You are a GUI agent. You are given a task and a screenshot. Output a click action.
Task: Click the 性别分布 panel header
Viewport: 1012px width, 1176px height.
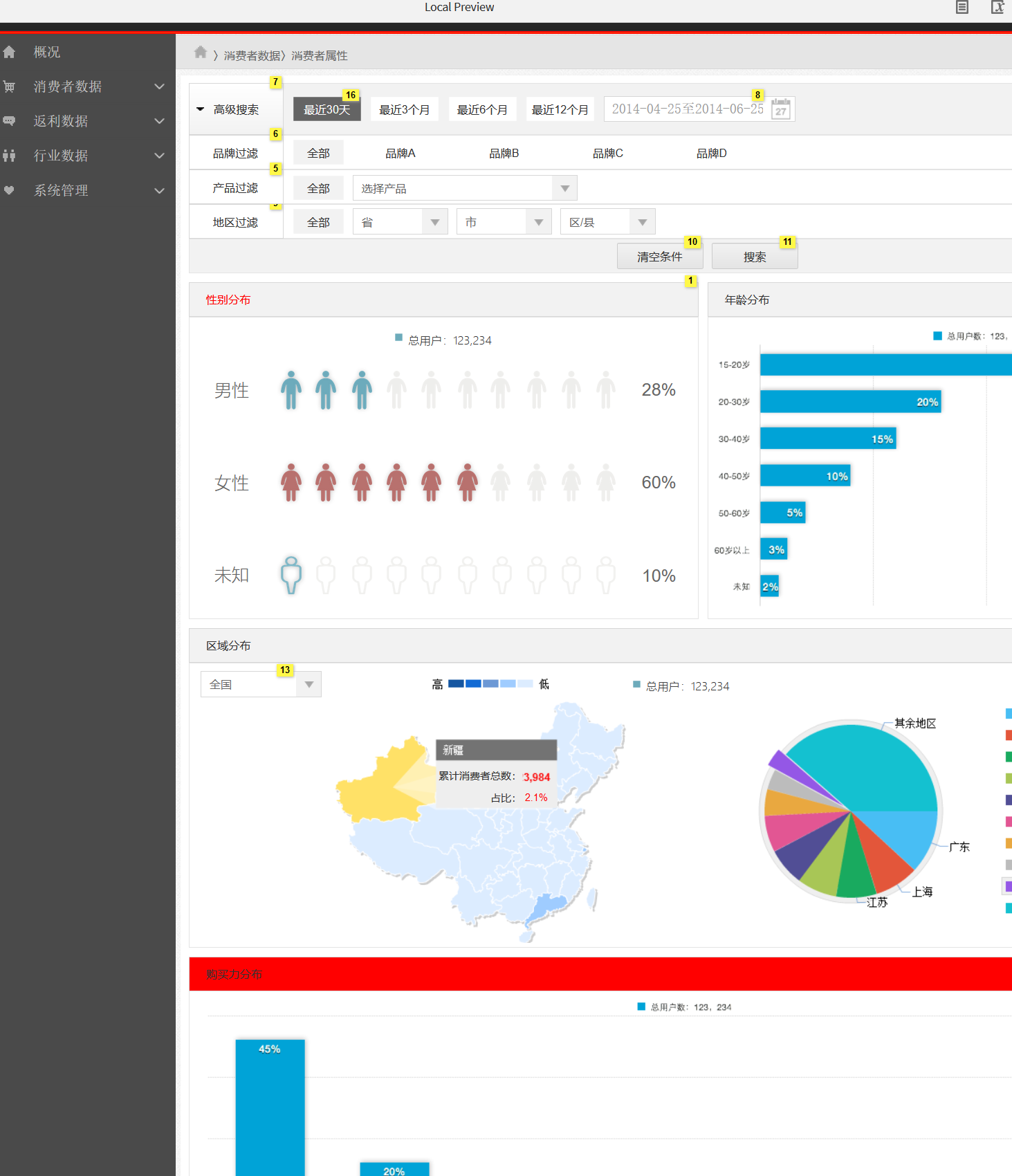(x=443, y=300)
